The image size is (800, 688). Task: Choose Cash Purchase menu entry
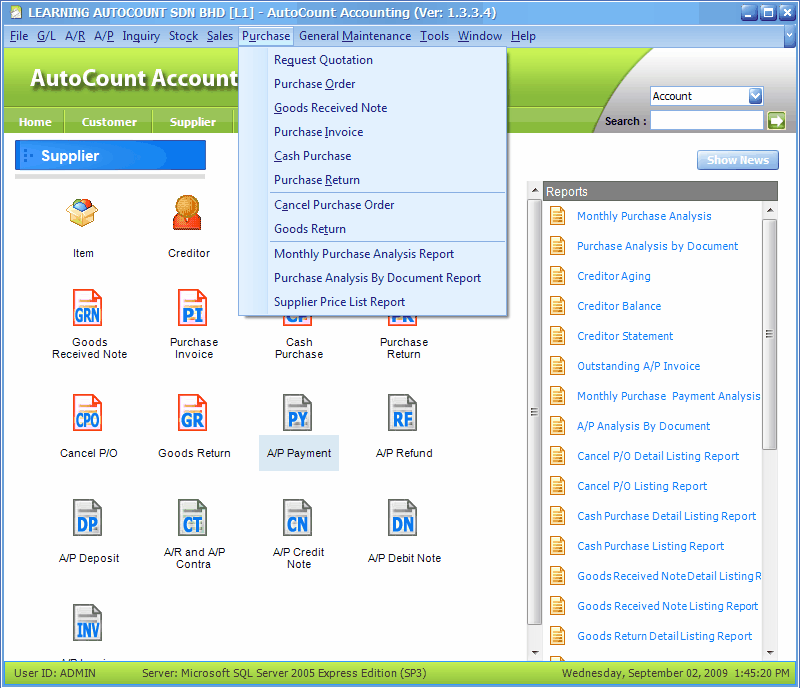tap(373, 156)
